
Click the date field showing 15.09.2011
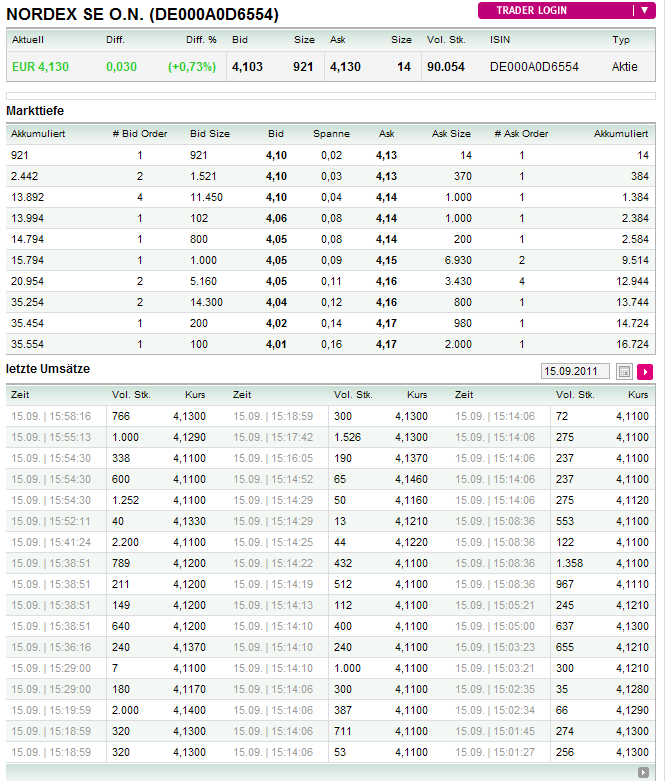[574, 371]
